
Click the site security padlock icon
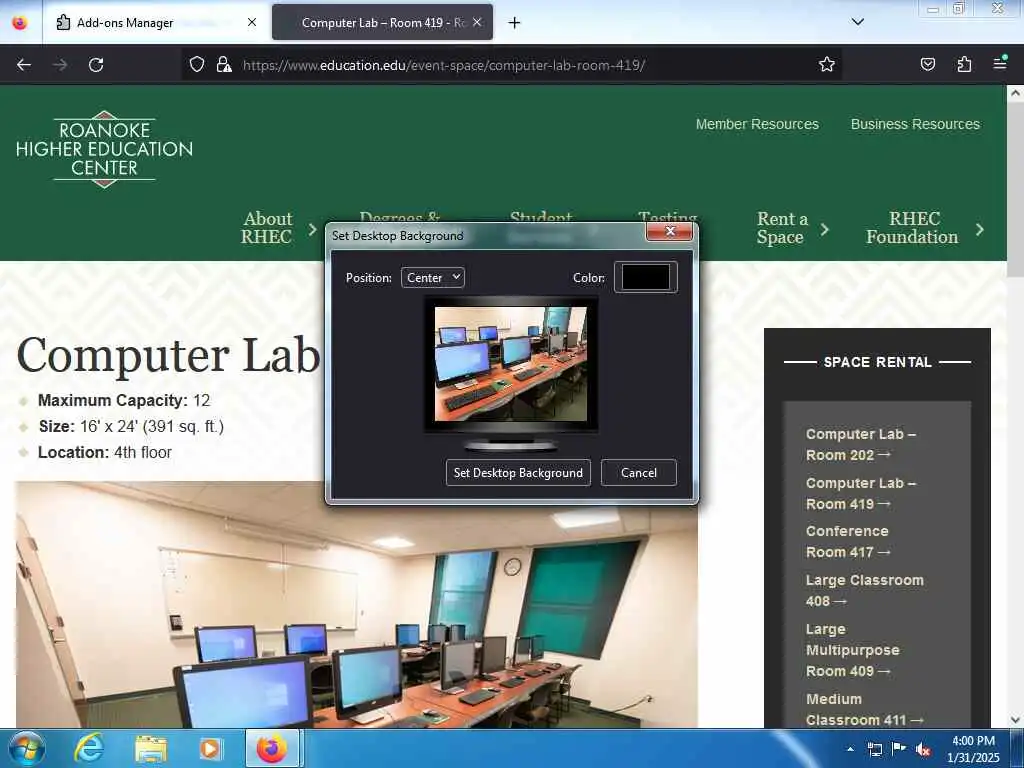click(x=224, y=64)
